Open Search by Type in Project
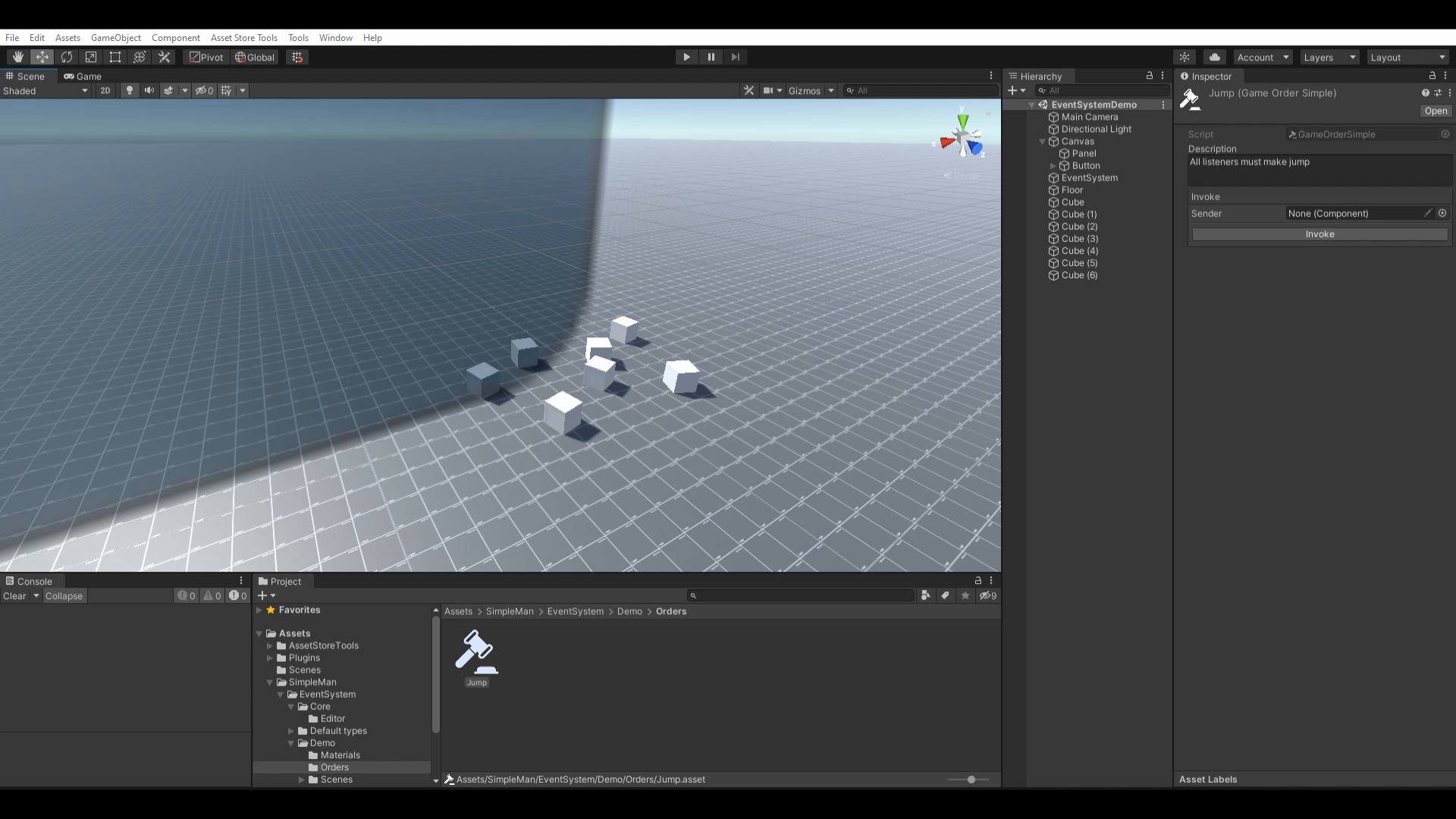 (x=925, y=595)
